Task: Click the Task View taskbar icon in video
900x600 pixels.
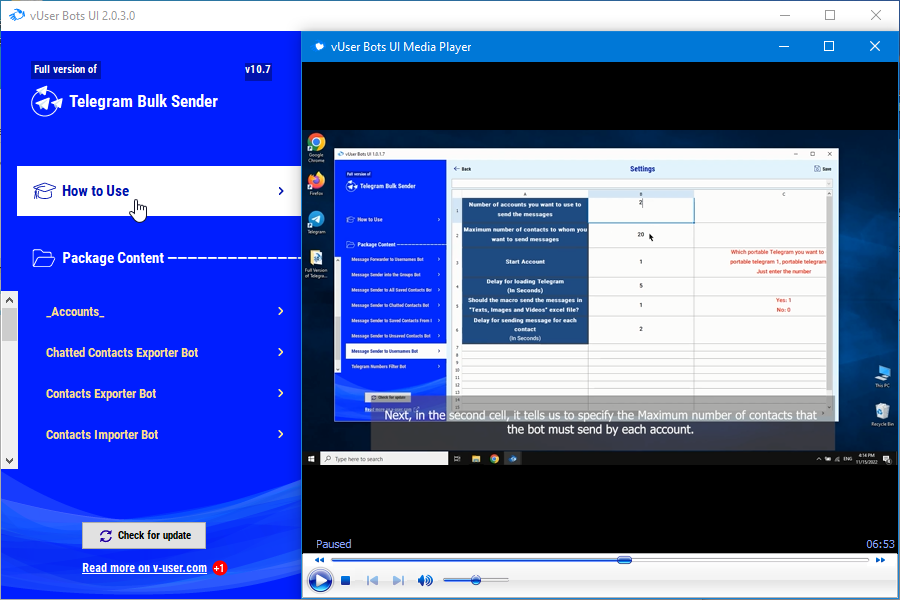Action: [x=457, y=459]
